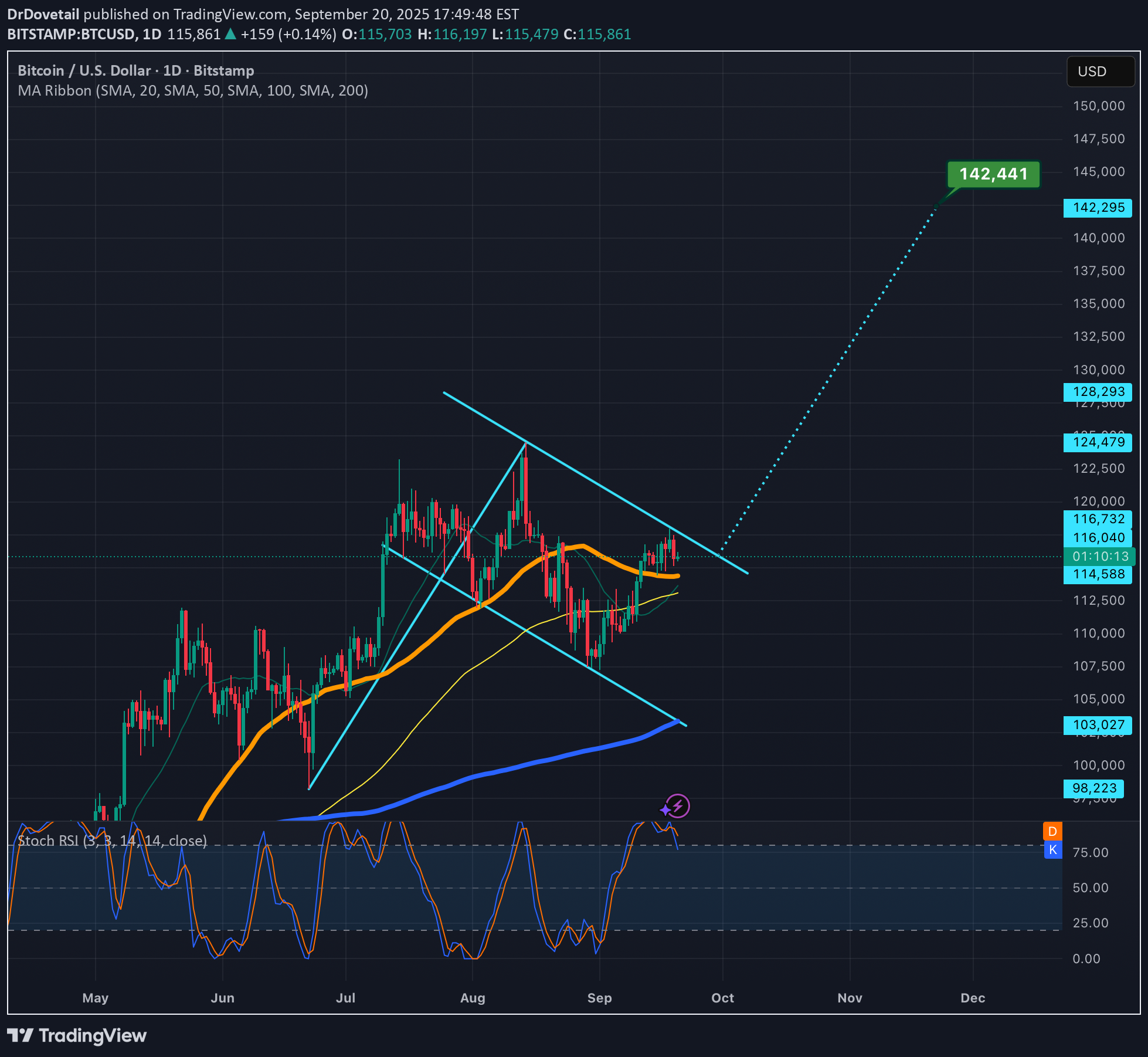Click the 124,479 price axis label
Viewport: 1148px width, 1057px height.
click(x=1098, y=442)
